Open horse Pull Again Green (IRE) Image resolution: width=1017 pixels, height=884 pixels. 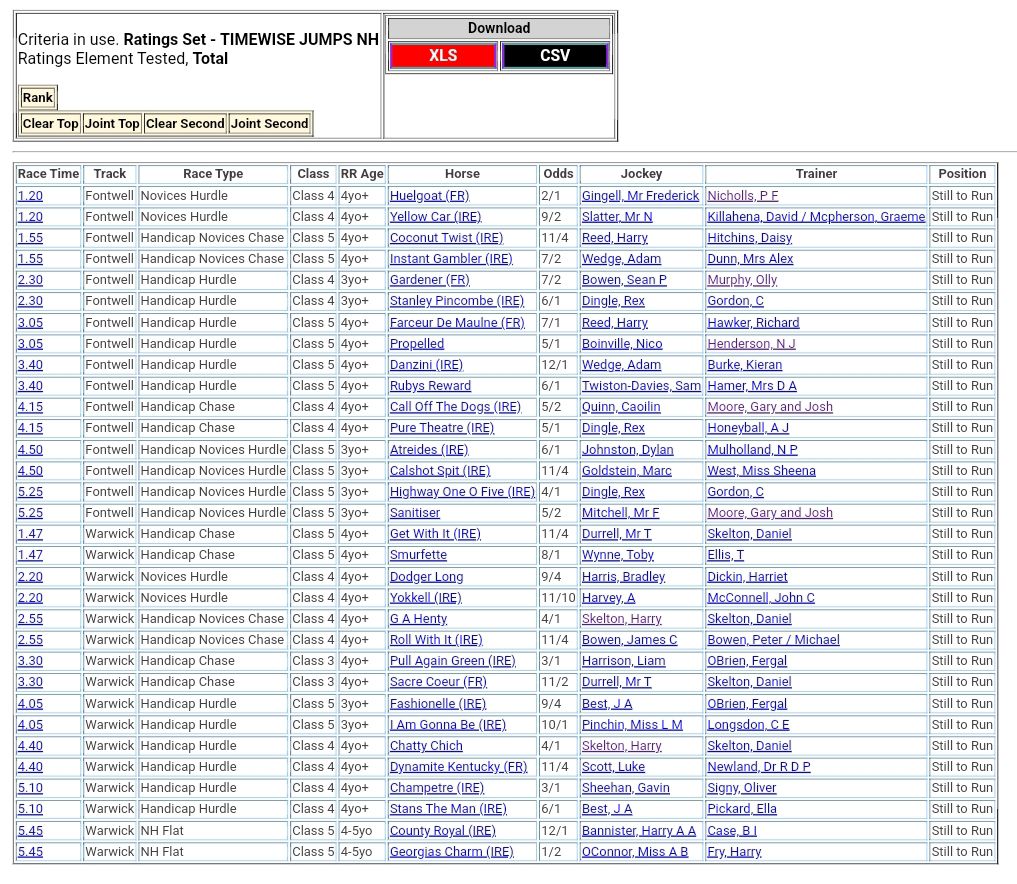tap(452, 661)
